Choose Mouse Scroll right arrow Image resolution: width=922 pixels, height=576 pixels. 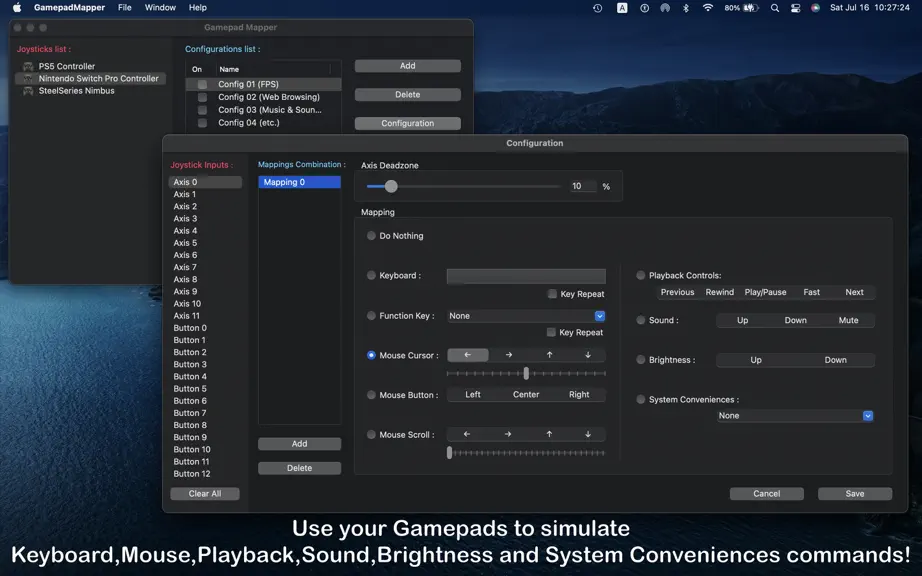point(507,434)
